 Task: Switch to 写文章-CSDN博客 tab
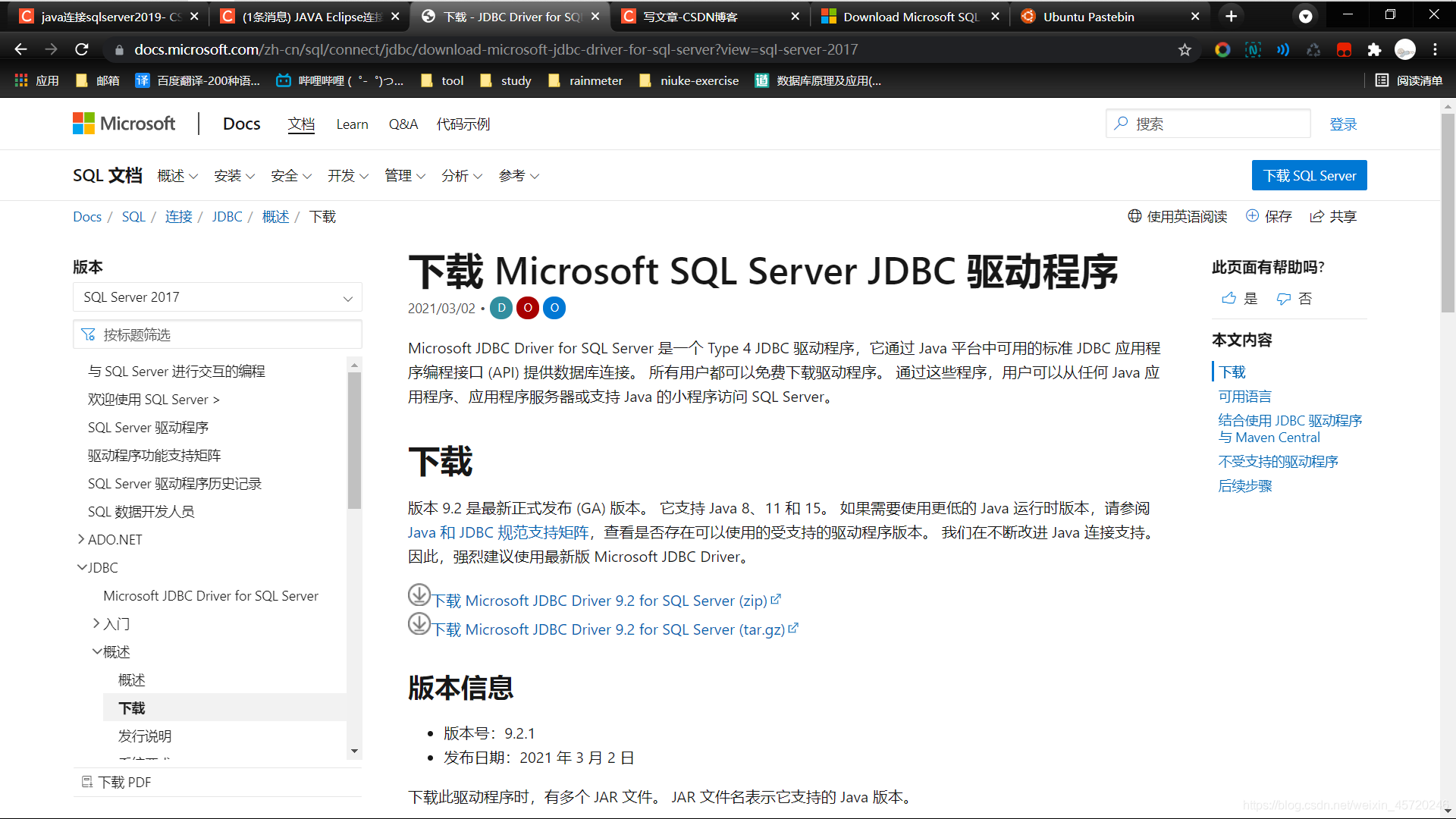[x=711, y=17]
